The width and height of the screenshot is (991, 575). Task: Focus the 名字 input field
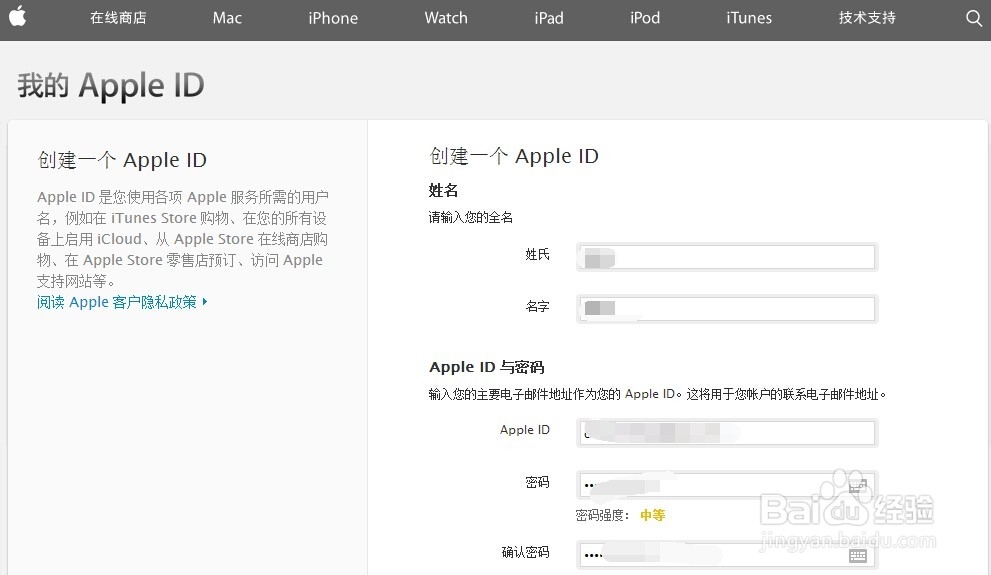pyautogui.click(x=727, y=309)
